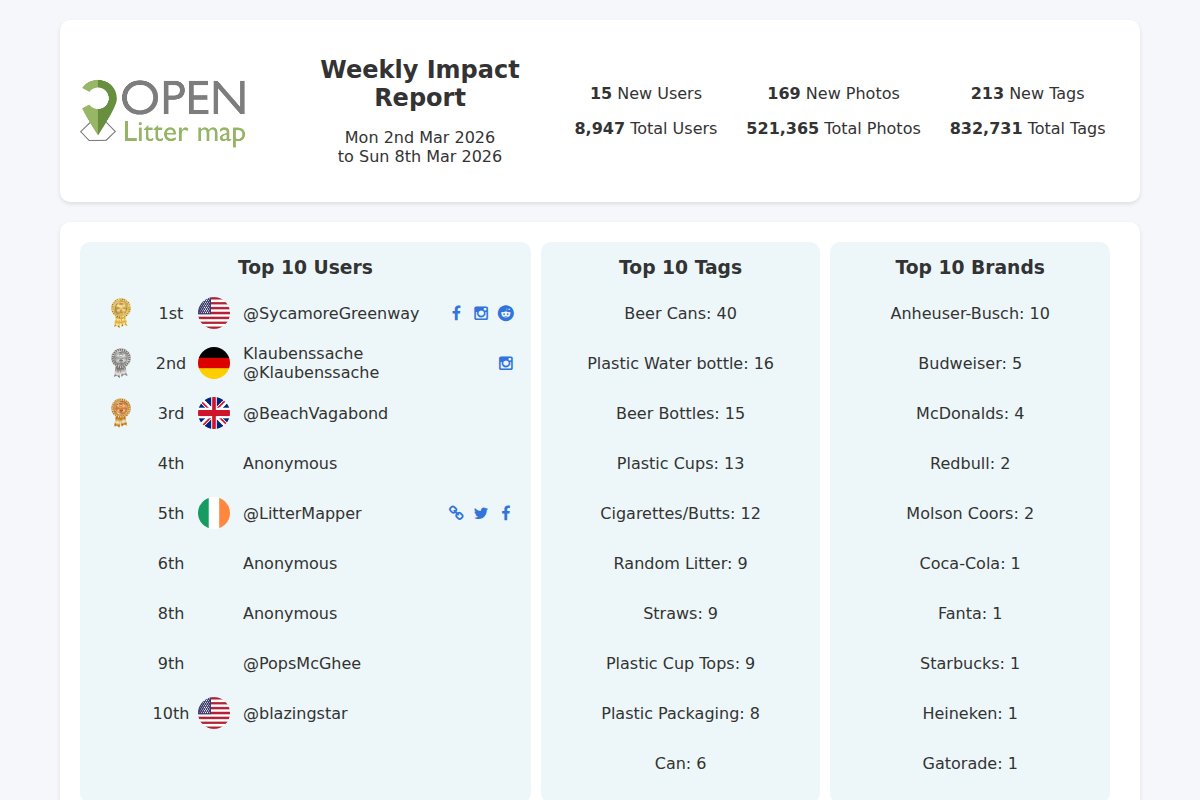The width and height of the screenshot is (1200, 800).
Task: Click the Top 10 Brands heading
Action: (x=970, y=267)
